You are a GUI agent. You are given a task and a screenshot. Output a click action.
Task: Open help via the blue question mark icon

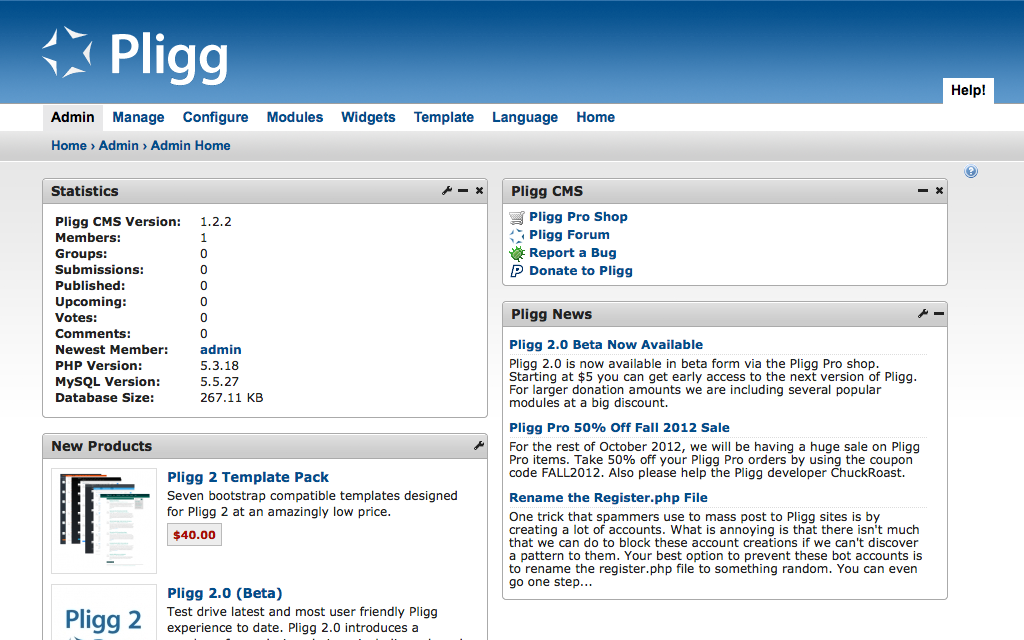point(971,171)
